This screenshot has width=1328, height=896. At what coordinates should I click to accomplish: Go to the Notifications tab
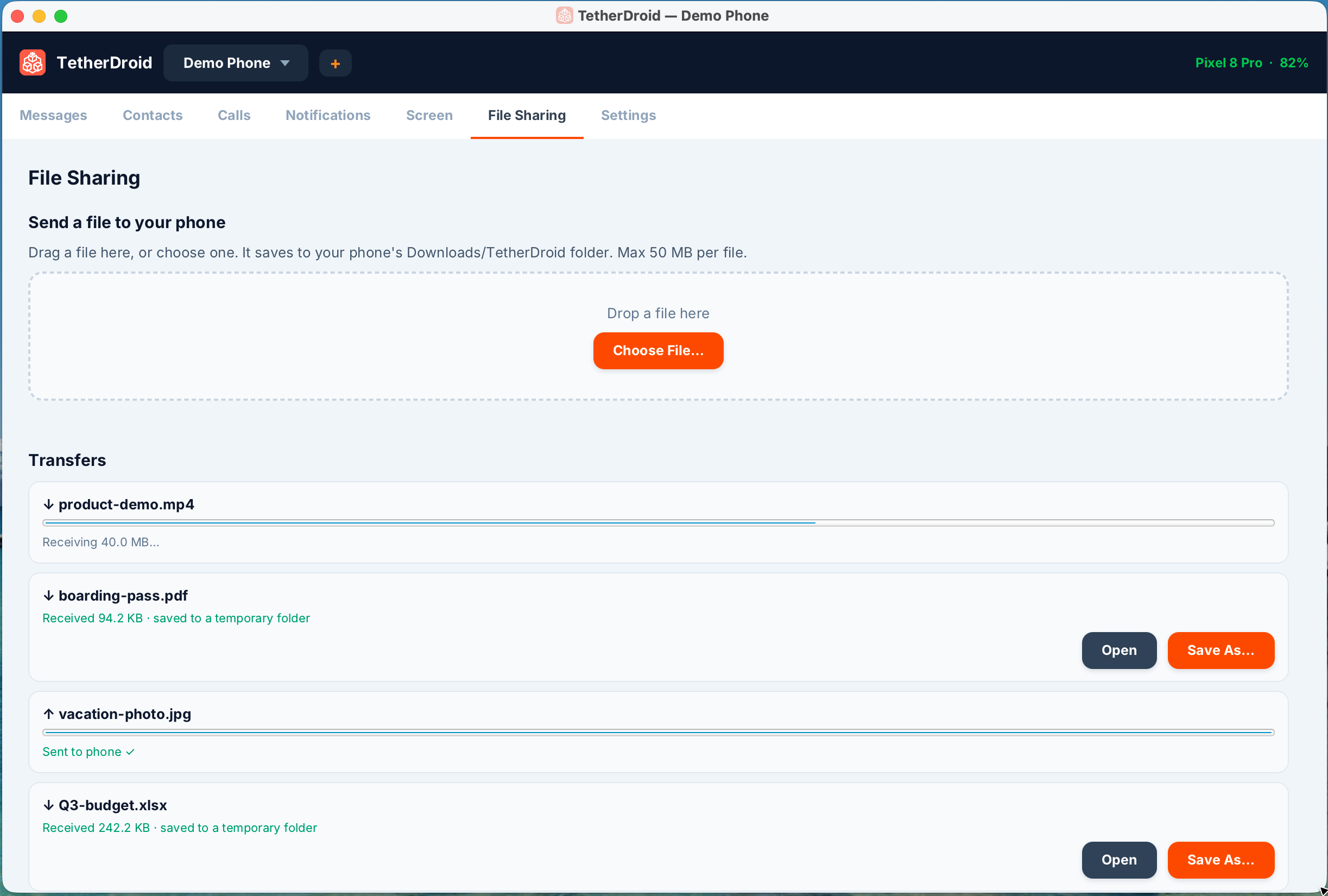pos(328,116)
